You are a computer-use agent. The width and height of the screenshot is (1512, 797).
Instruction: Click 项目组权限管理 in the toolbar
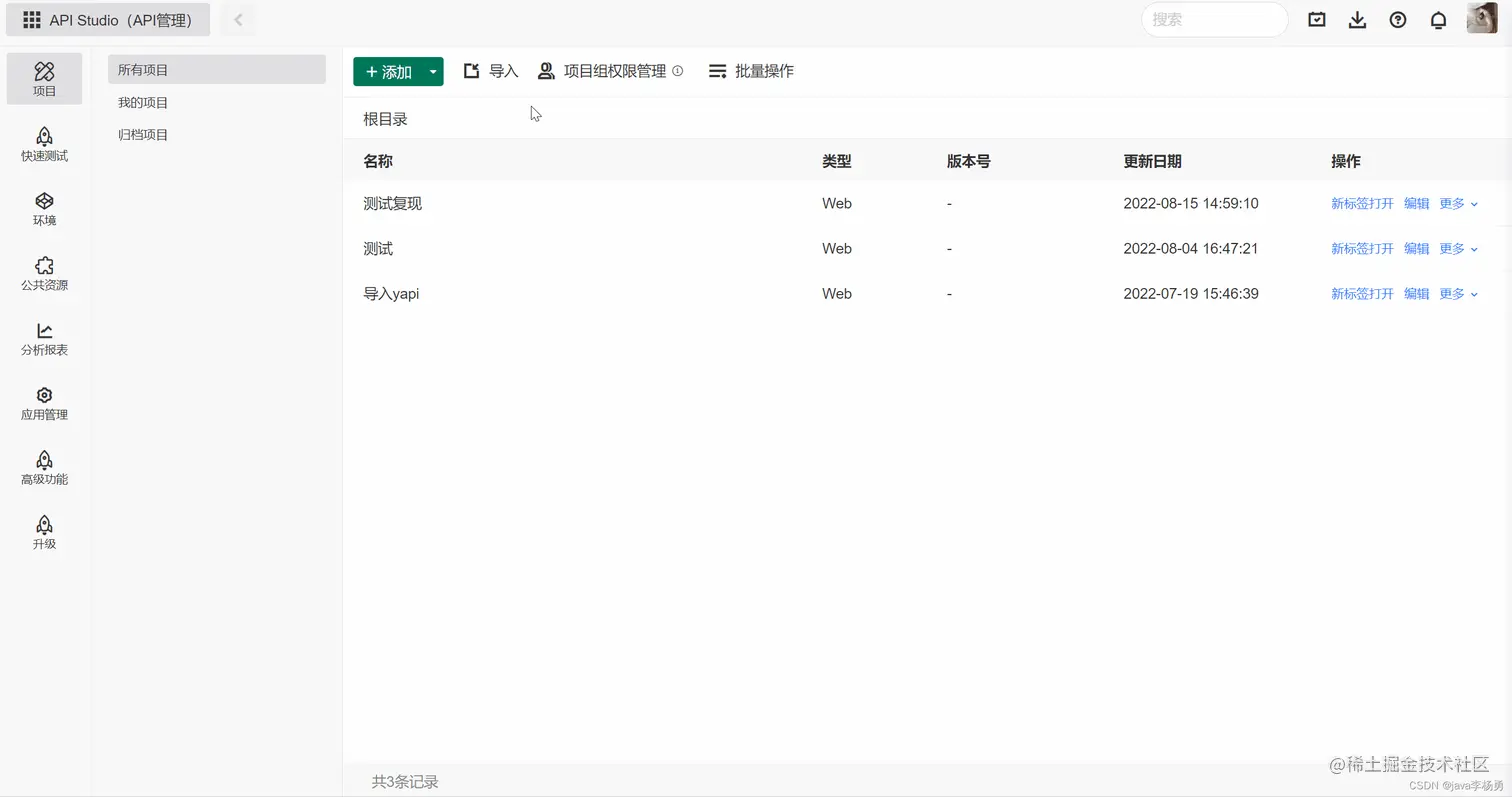[614, 71]
